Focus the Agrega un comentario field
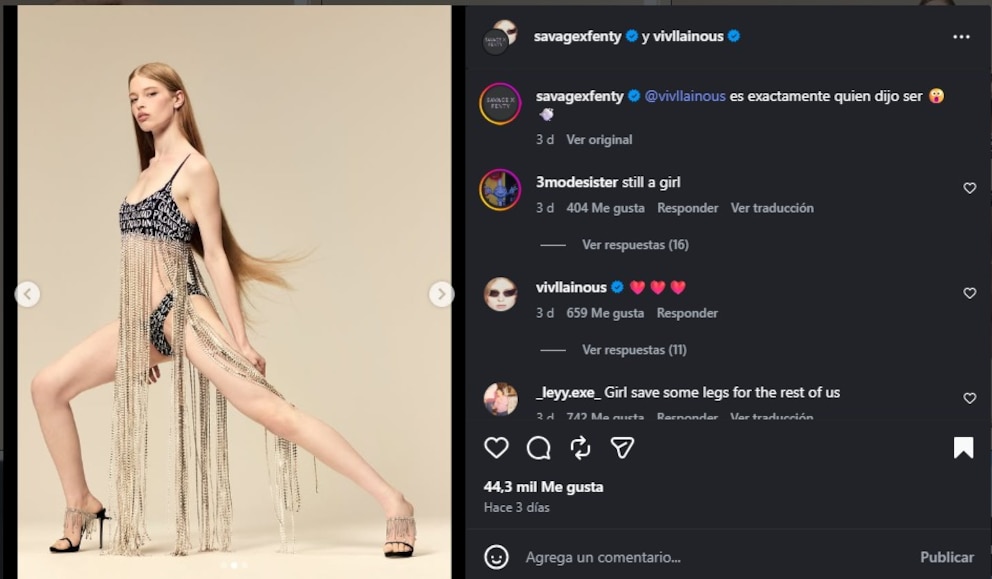The width and height of the screenshot is (992, 579). point(715,557)
